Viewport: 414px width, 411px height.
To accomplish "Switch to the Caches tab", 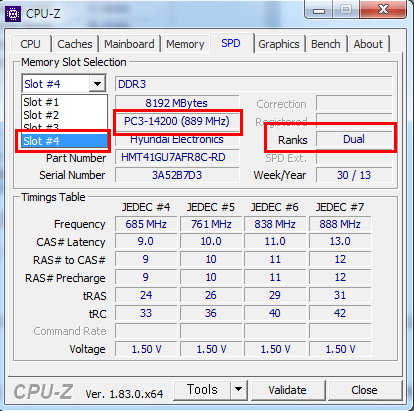I will 75,44.
